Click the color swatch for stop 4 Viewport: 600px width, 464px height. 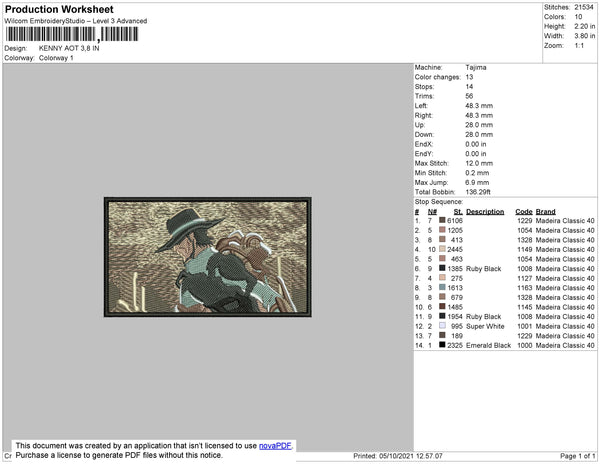pyautogui.click(x=442, y=249)
